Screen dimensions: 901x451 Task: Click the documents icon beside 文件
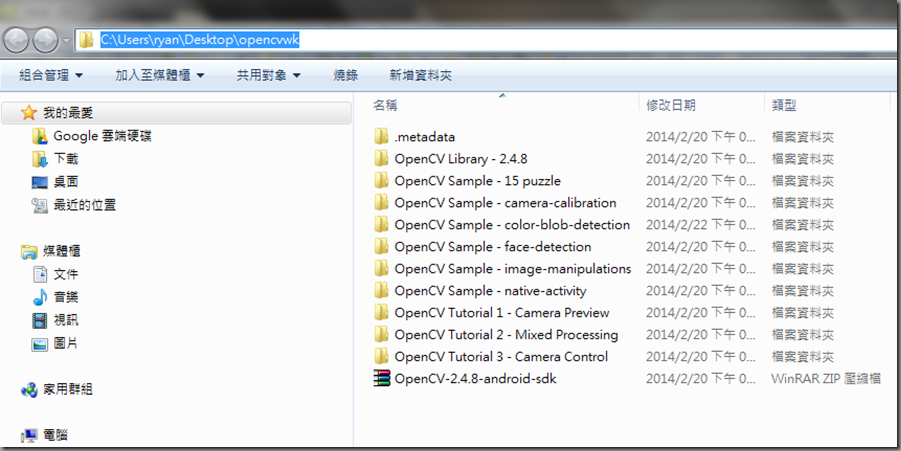tap(40, 275)
